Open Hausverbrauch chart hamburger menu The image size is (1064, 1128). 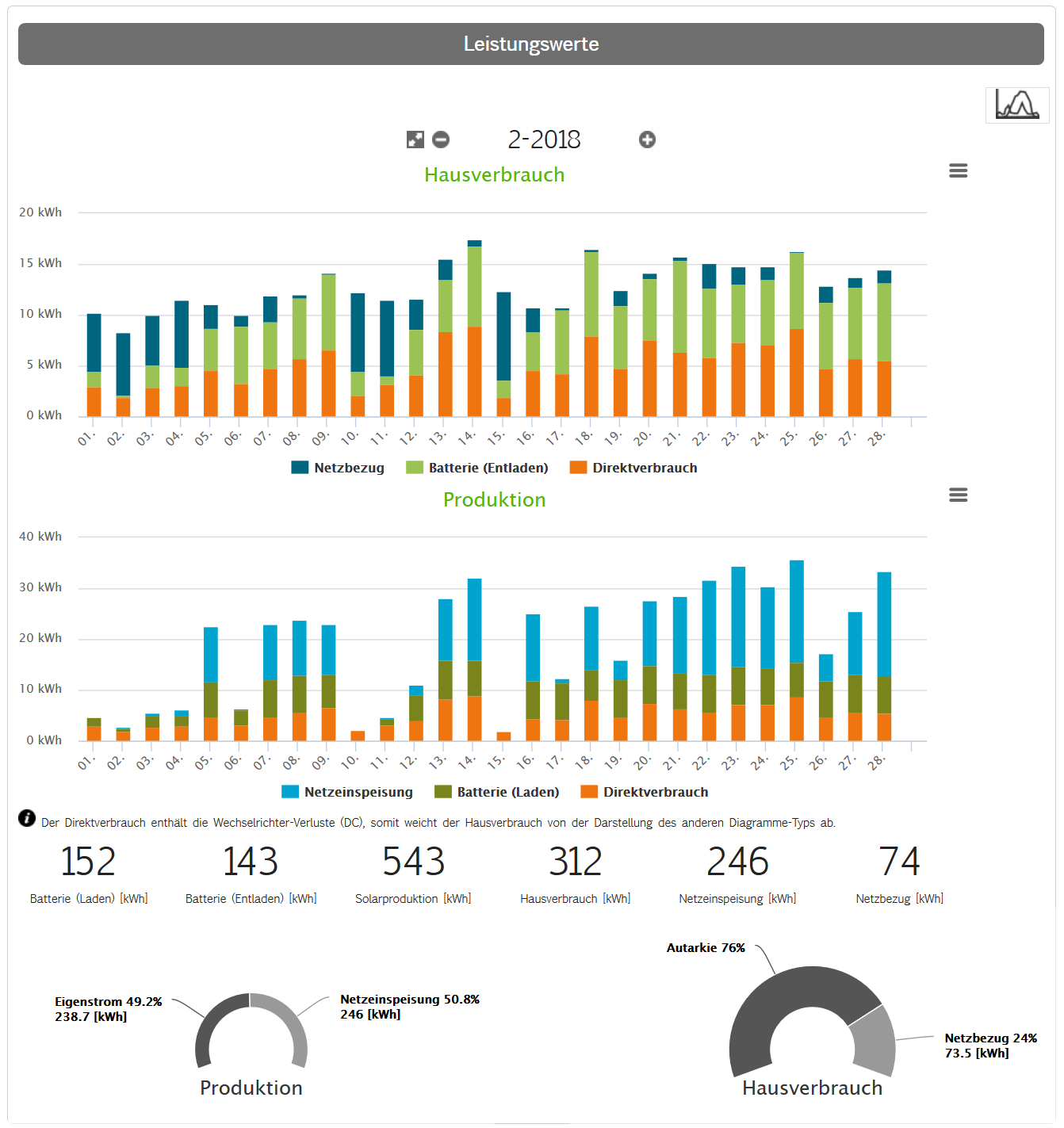click(x=958, y=170)
